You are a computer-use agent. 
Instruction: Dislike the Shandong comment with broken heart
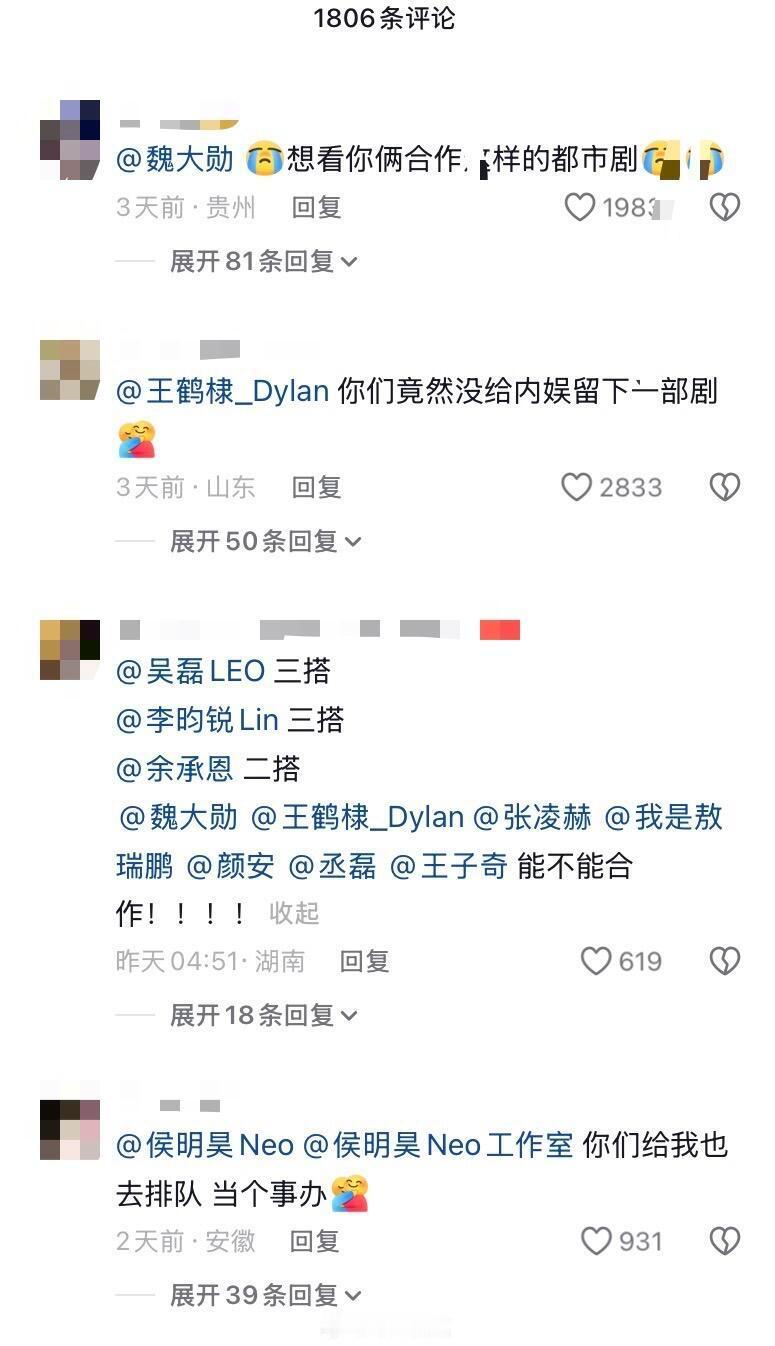click(724, 487)
